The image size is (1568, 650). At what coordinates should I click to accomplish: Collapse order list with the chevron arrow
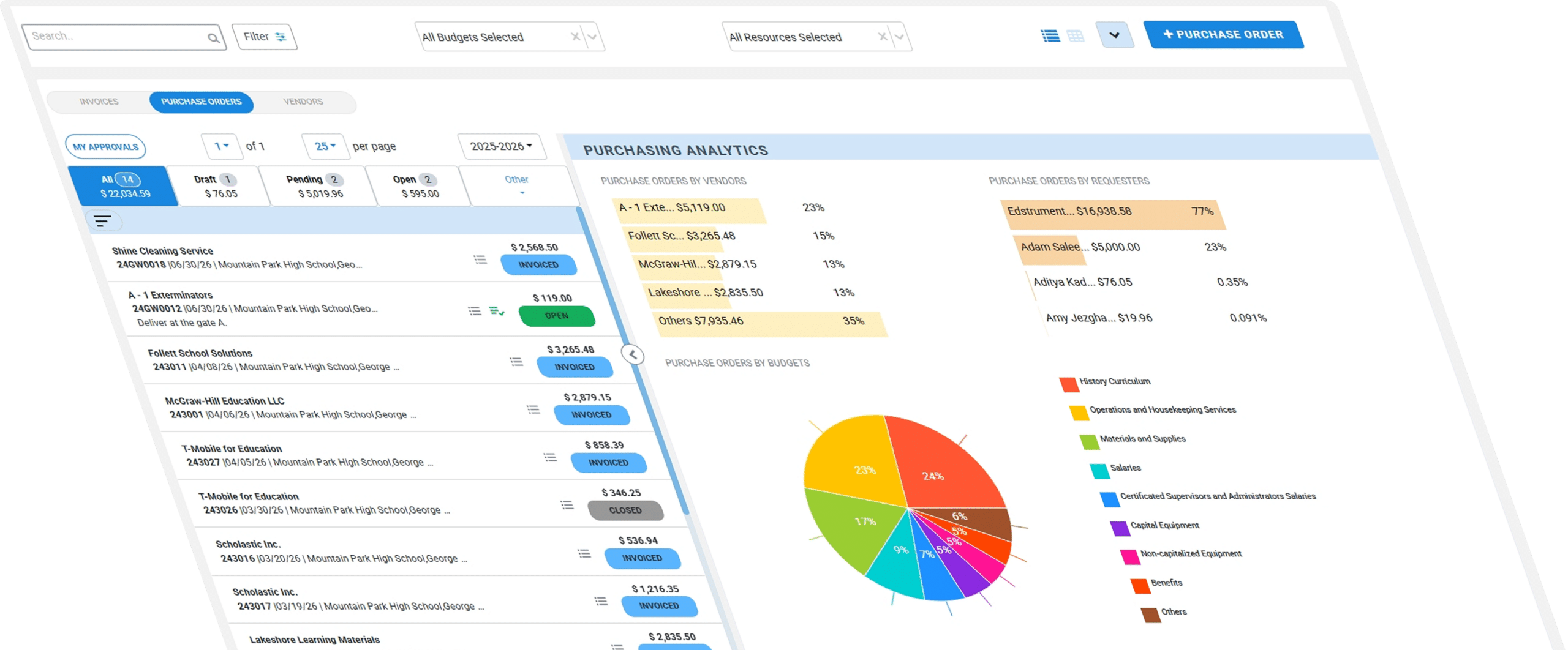pyautogui.click(x=633, y=354)
